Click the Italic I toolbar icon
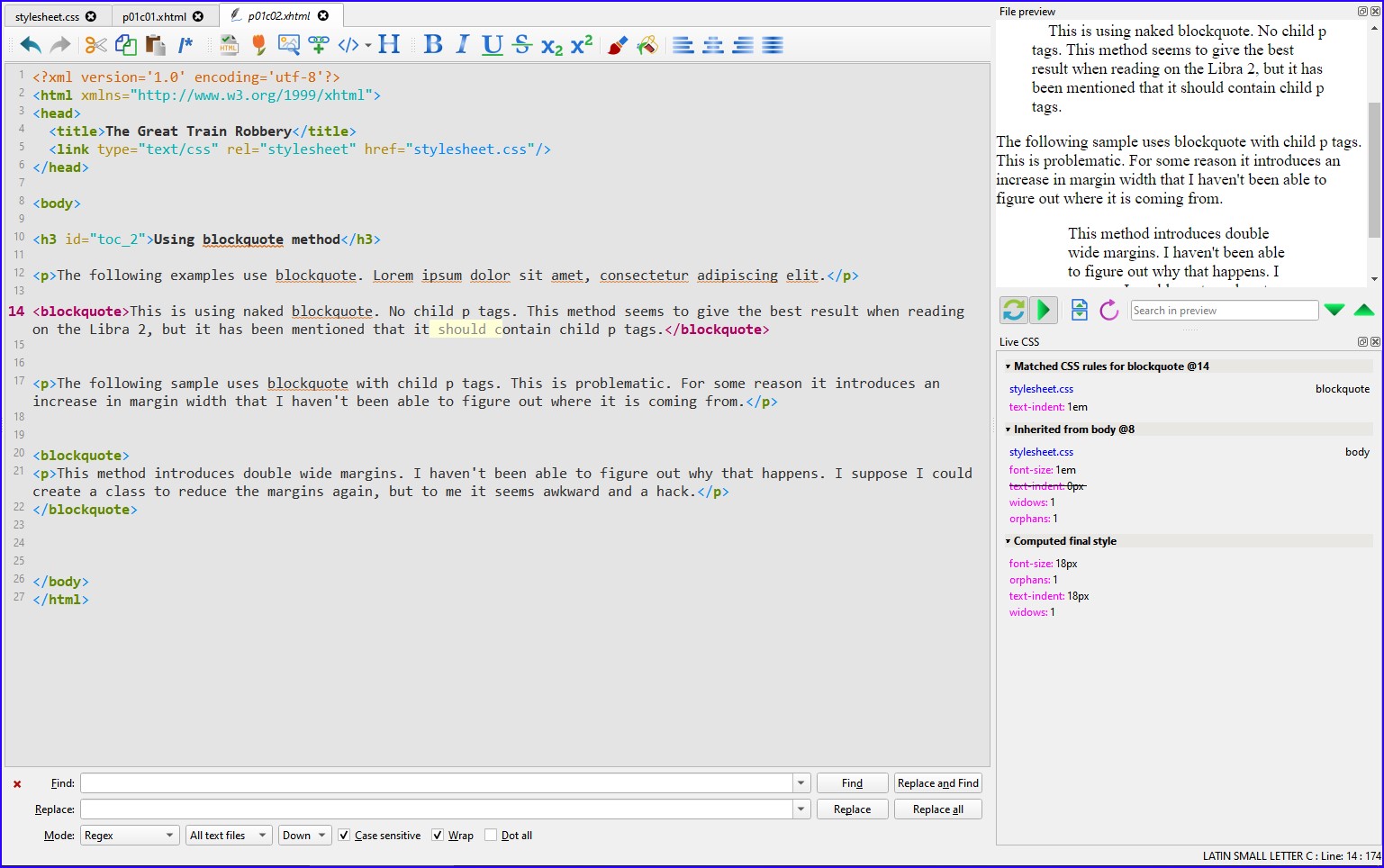This screenshot has width=1384, height=868. 462,45
